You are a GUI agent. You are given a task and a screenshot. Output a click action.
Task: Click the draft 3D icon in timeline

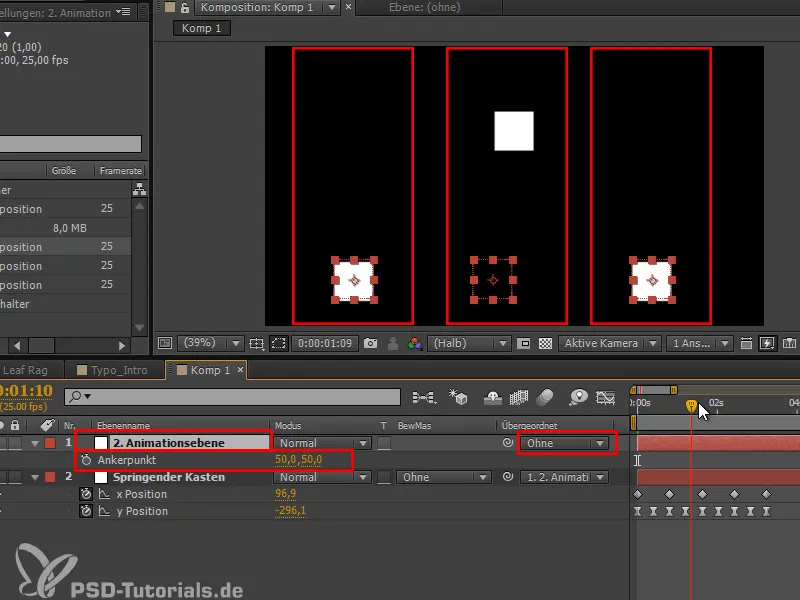tap(458, 397)
